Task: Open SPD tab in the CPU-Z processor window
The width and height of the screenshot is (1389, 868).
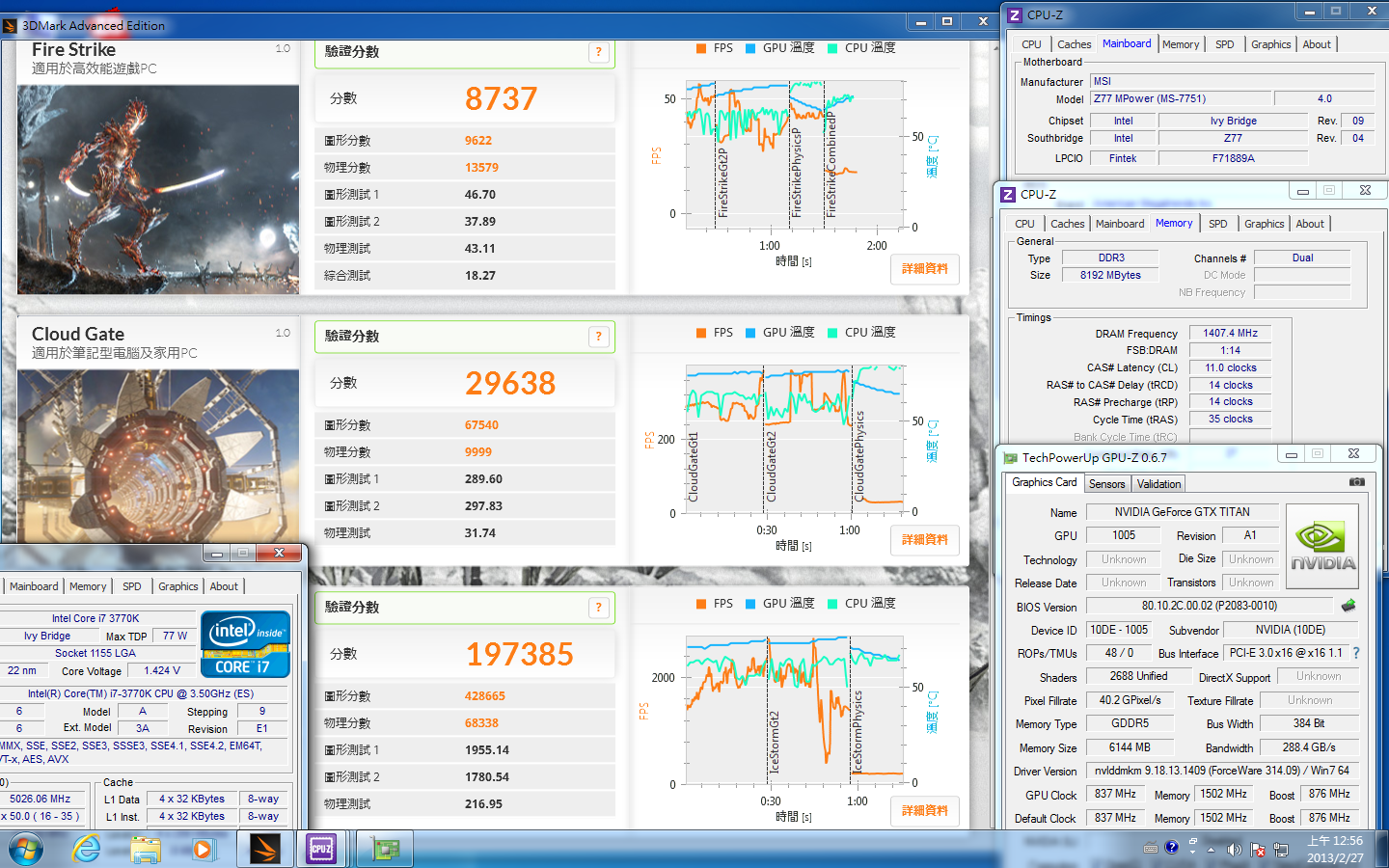Action: point(132,586)
